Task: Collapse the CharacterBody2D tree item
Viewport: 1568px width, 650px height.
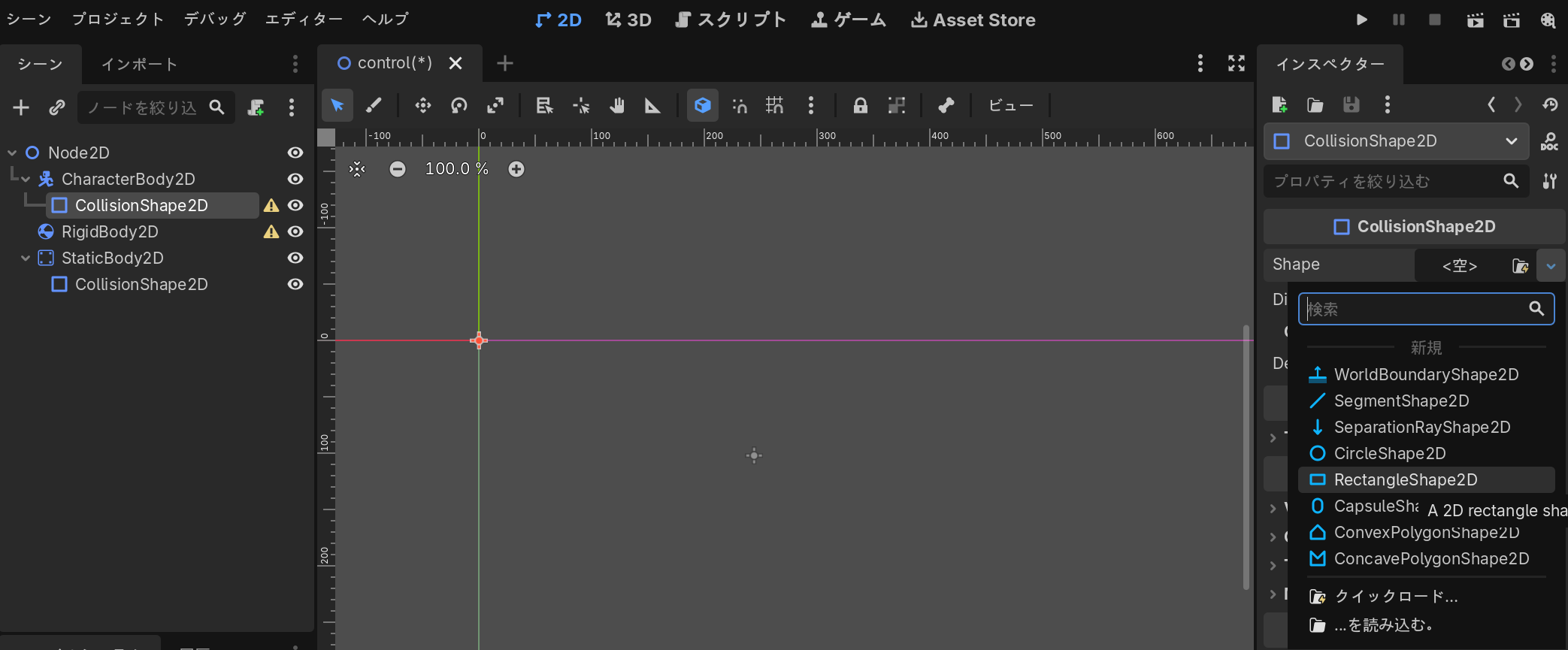Action: (x=26, y=179)
